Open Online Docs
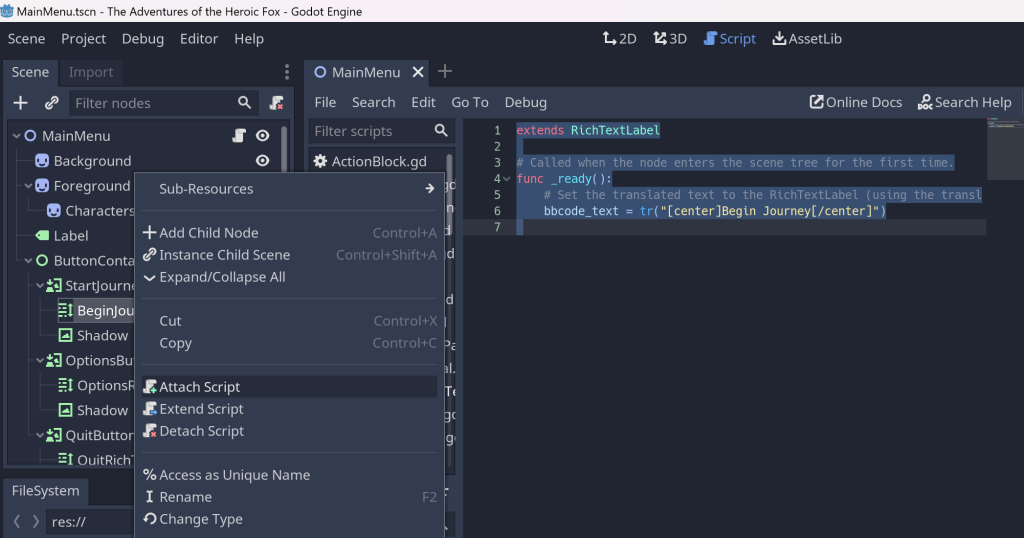Image resolution: width=1024 pixels, height=538 pixels. point(856,102)
